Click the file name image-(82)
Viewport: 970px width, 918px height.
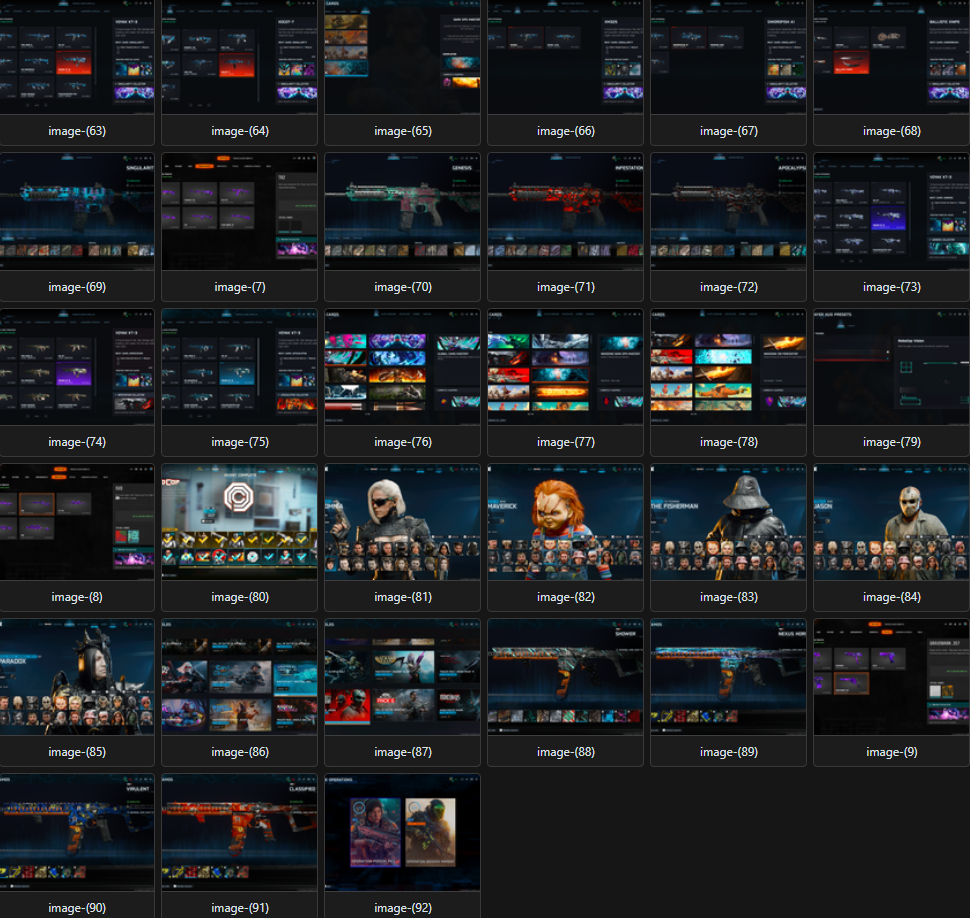pos(565,597)
